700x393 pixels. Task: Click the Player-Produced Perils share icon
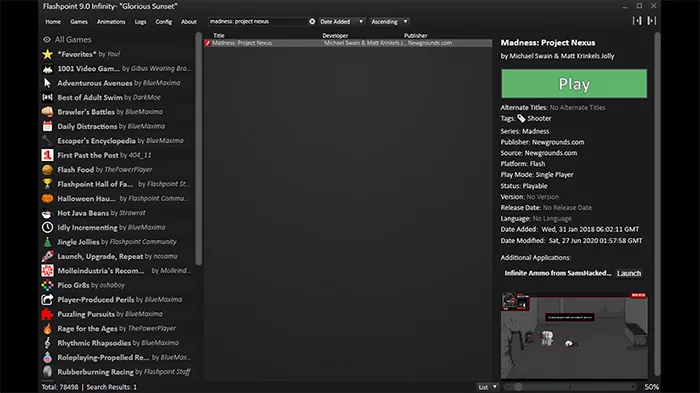point(47,300)
